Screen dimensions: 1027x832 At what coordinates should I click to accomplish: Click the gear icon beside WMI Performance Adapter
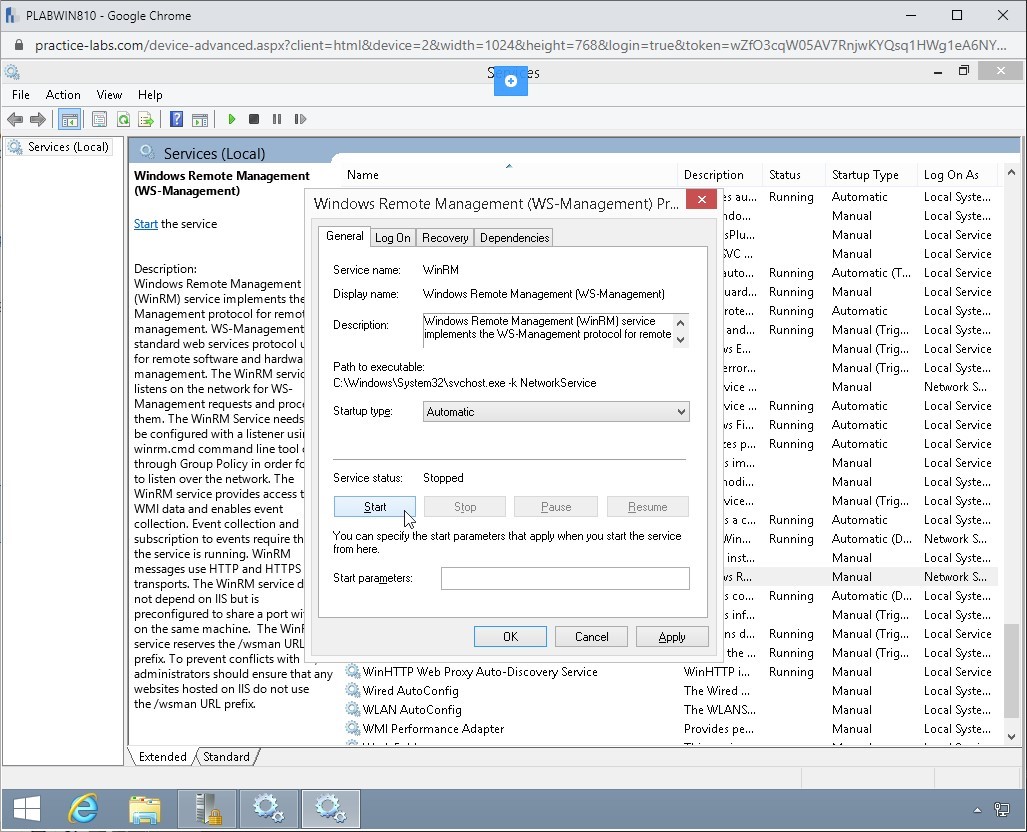pyautogui.click(x=353, y=728)
